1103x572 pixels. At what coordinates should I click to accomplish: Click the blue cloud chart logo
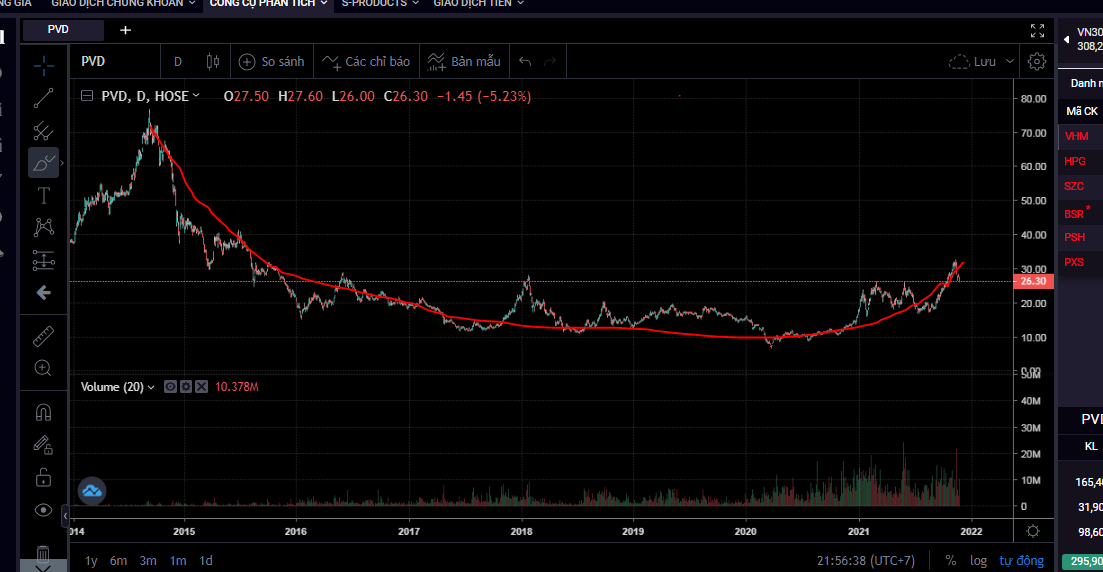pyautogui.click(x=91, y=491)
